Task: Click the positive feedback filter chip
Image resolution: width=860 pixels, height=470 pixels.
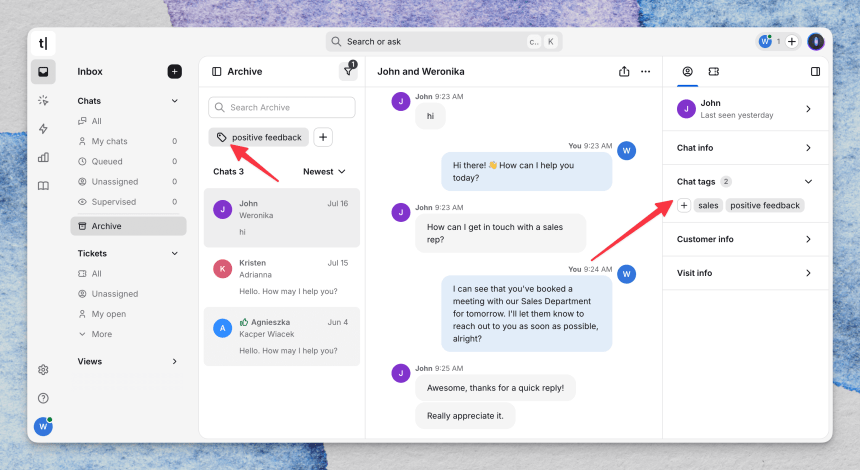Action: click(x=258, y=137)
